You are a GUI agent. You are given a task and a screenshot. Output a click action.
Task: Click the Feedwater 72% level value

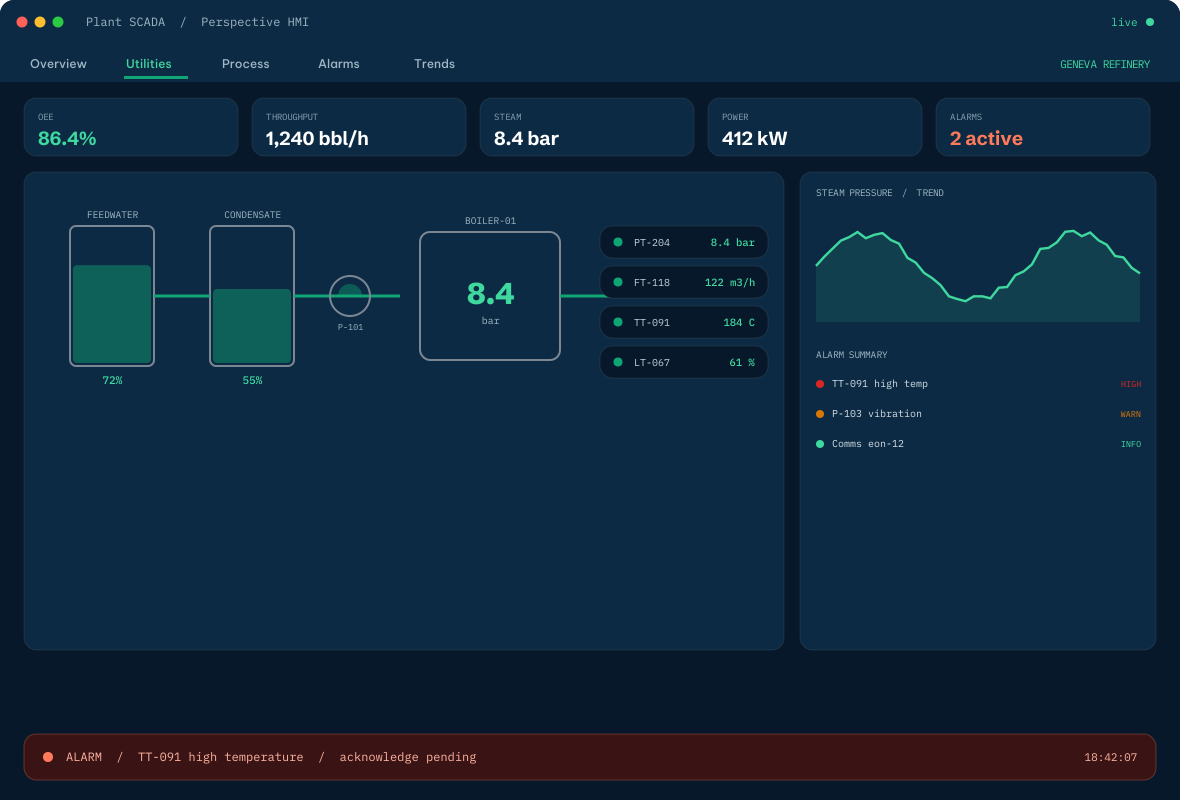pyautogui.click(x=112, y=381)
